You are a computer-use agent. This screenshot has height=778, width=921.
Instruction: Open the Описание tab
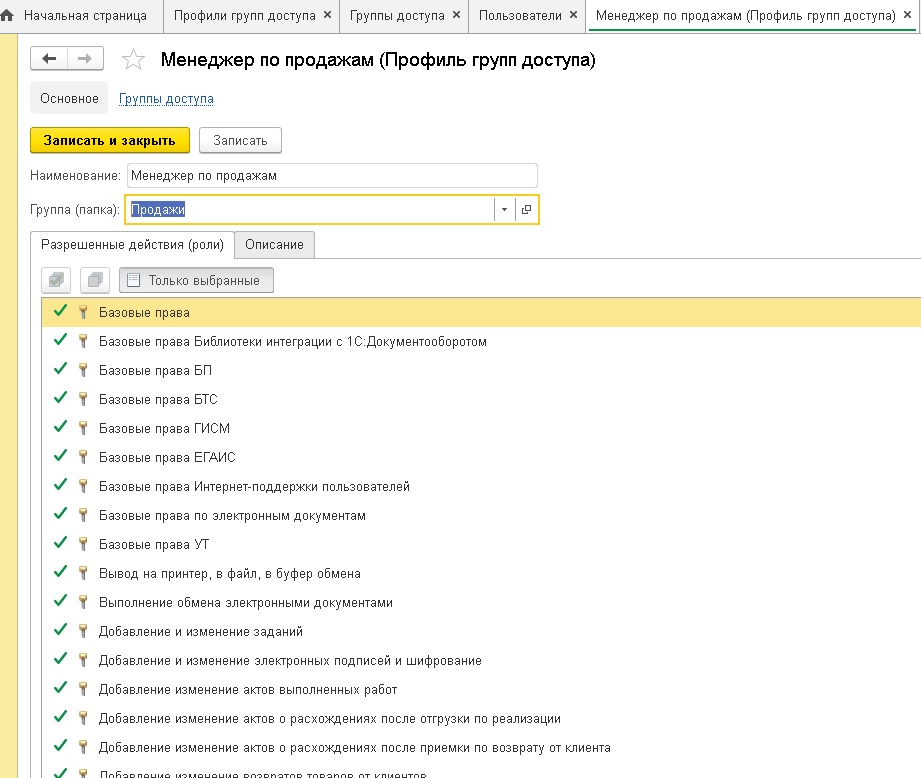(x=274, y=245)
